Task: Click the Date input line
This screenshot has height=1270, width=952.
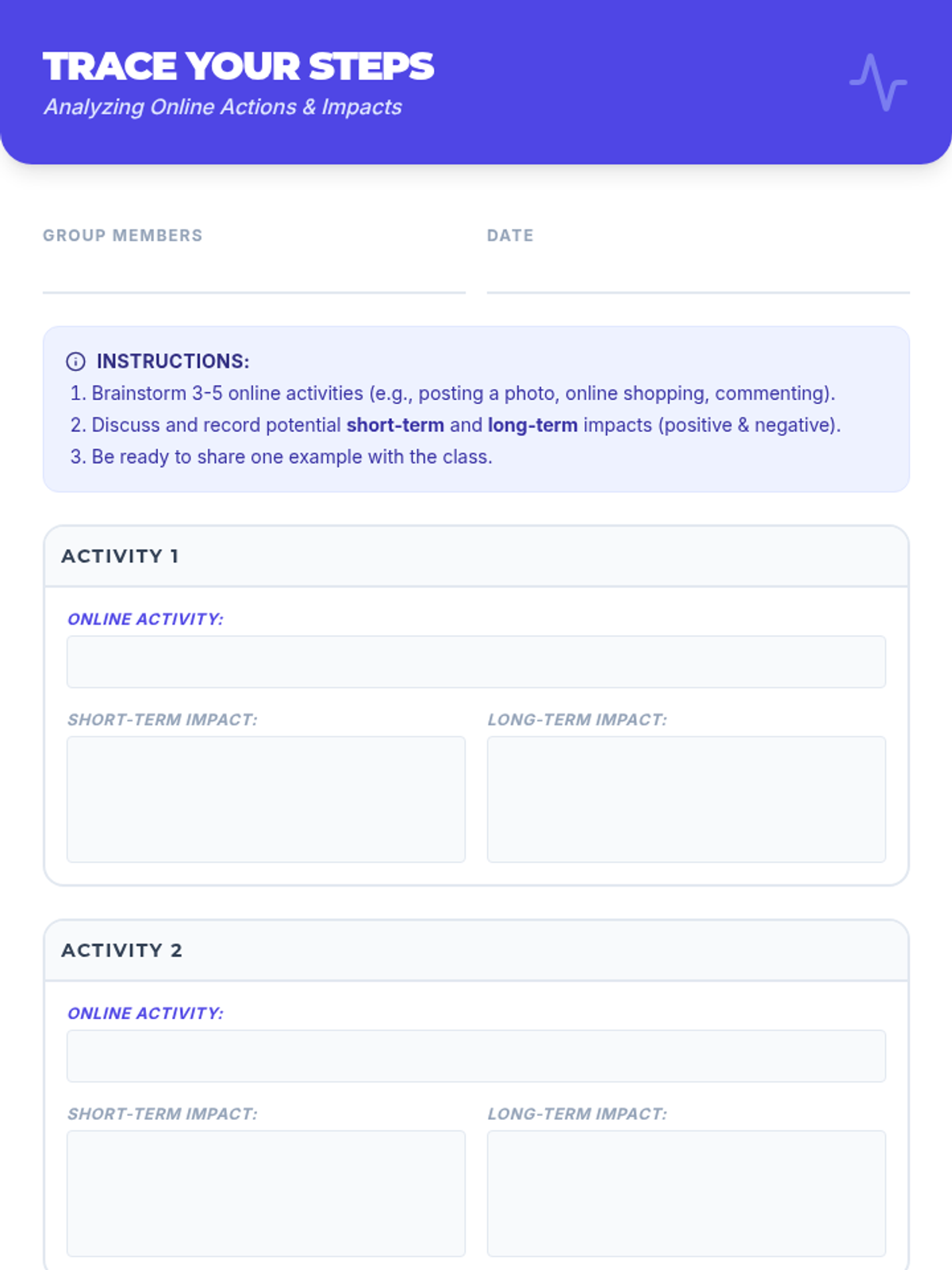Action: click(x=698, y=276)
